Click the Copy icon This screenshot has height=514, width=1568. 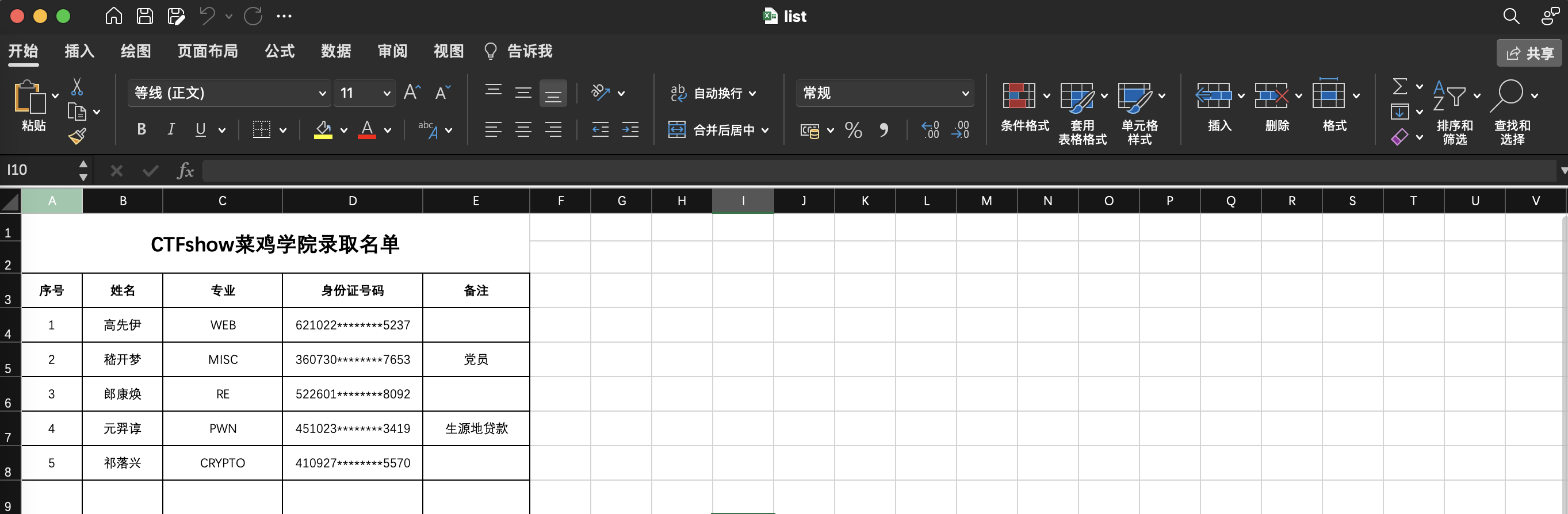[77, 112]
